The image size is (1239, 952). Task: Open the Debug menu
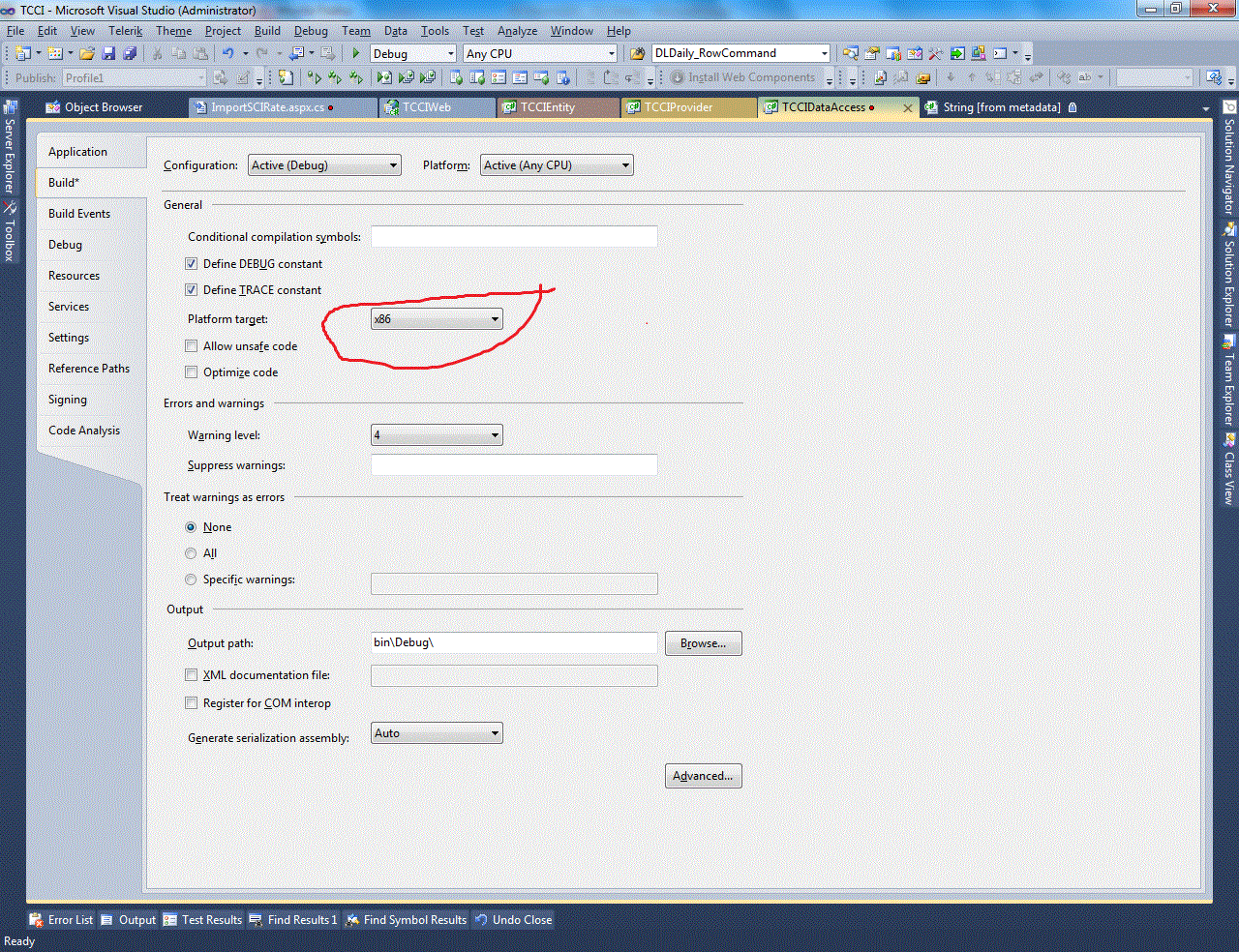point(311,30)
